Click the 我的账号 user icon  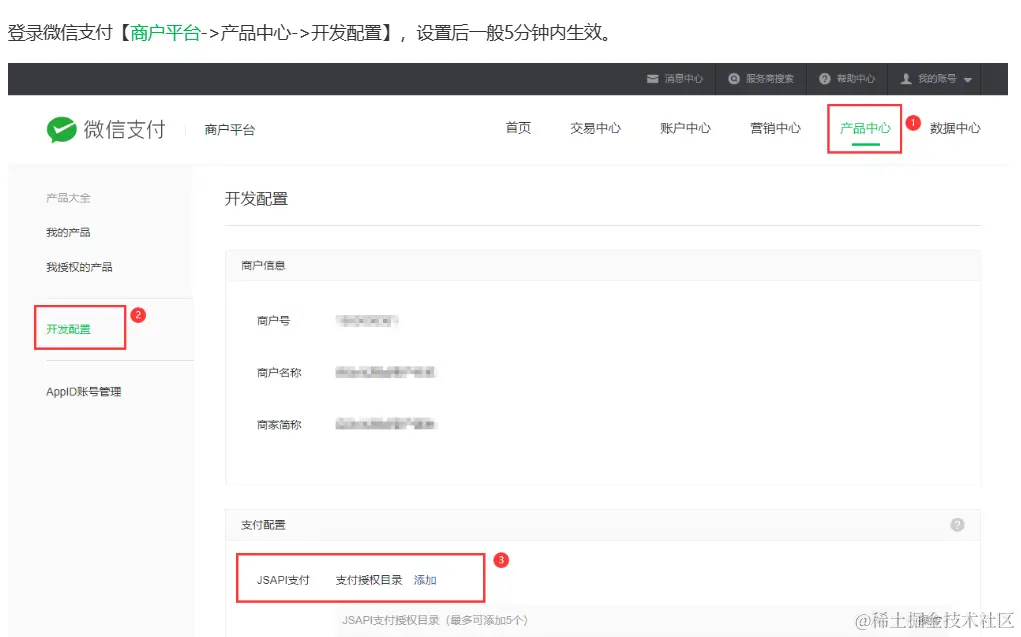(x=906, y=79)
